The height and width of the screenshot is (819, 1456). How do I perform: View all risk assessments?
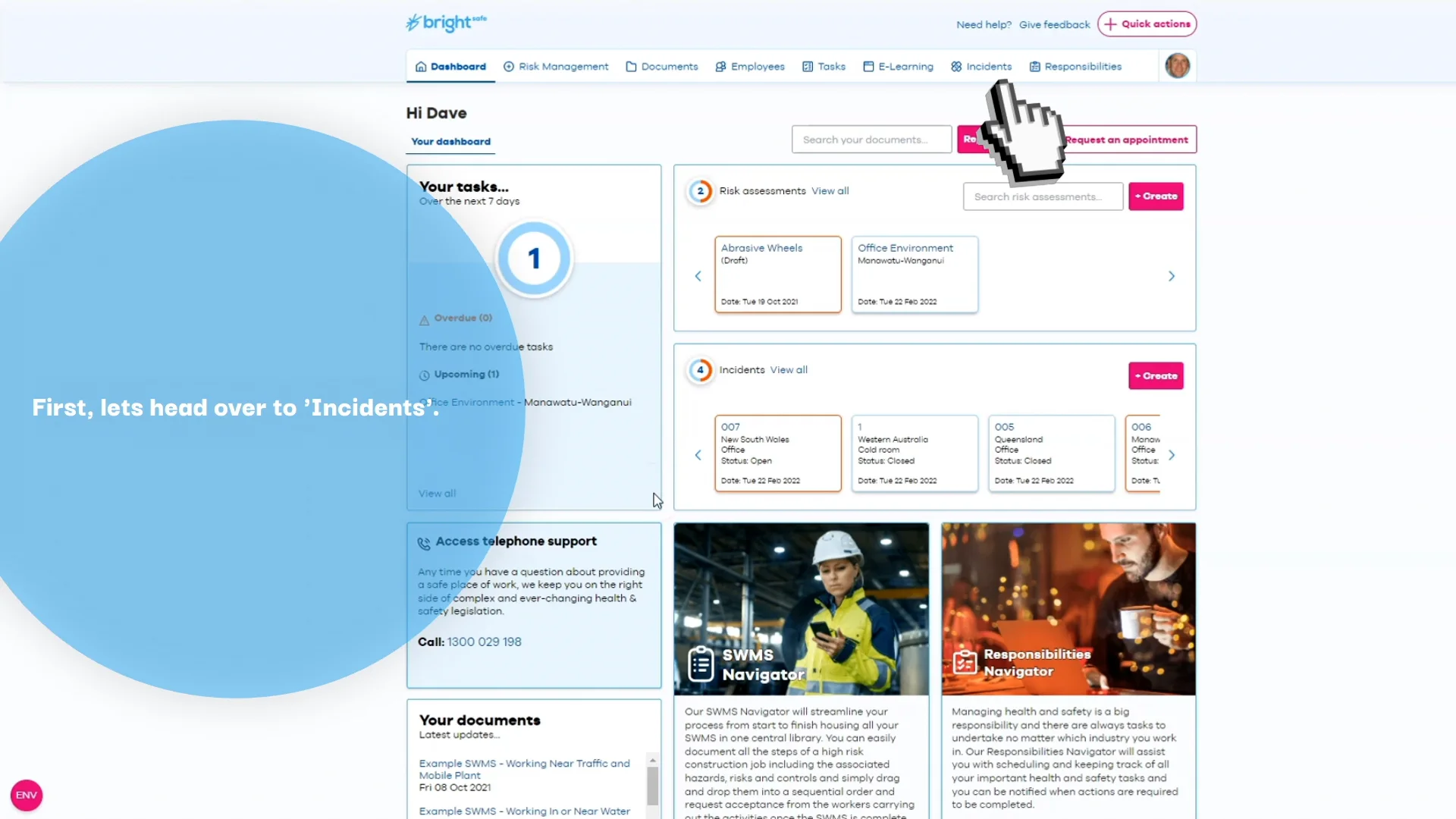830,191
